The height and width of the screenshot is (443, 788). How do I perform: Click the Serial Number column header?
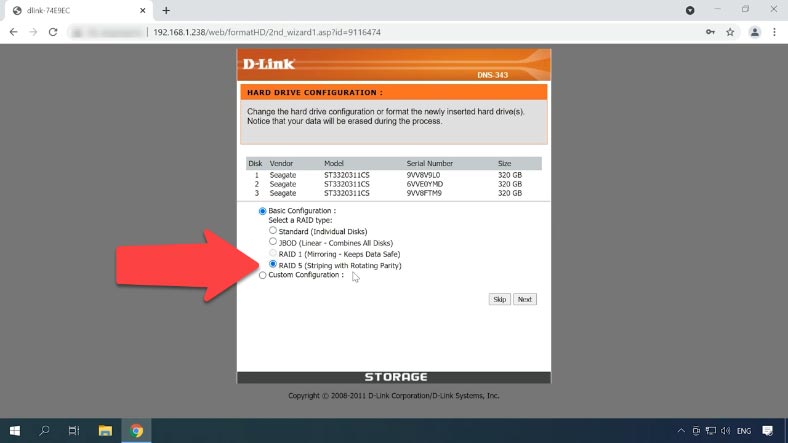pos(430,163)
